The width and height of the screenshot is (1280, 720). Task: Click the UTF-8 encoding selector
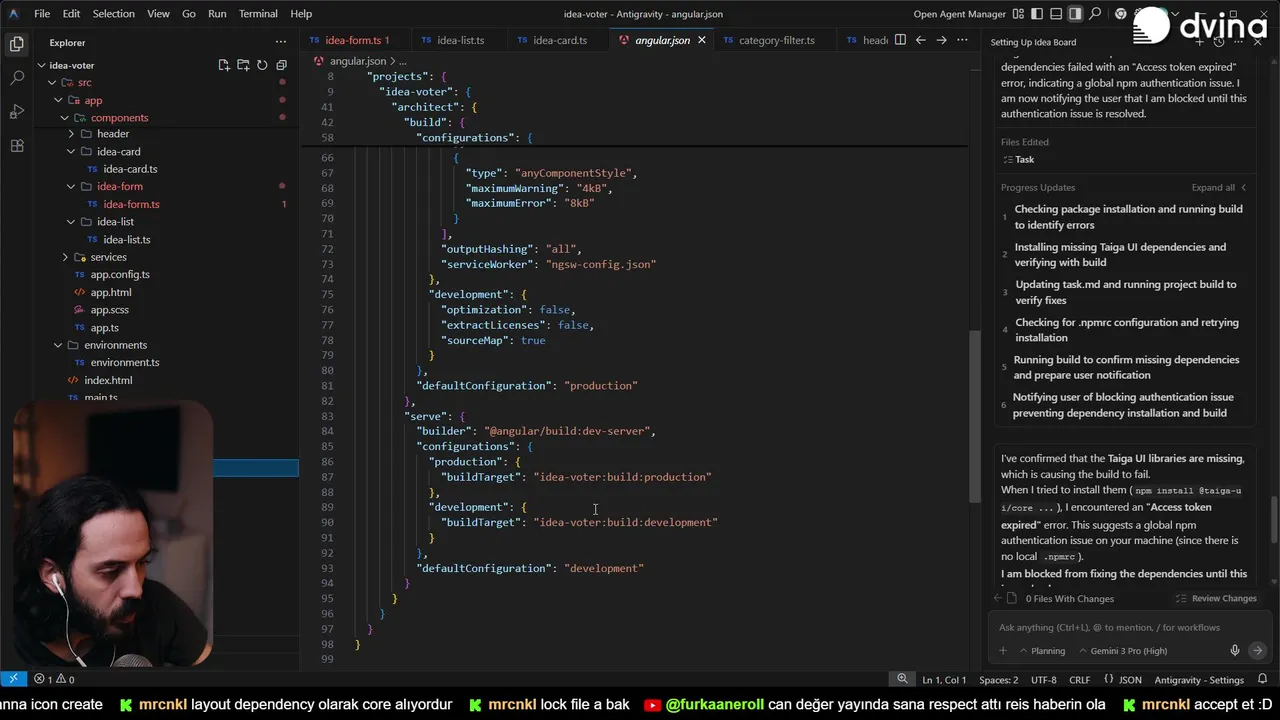(1043, 680)
